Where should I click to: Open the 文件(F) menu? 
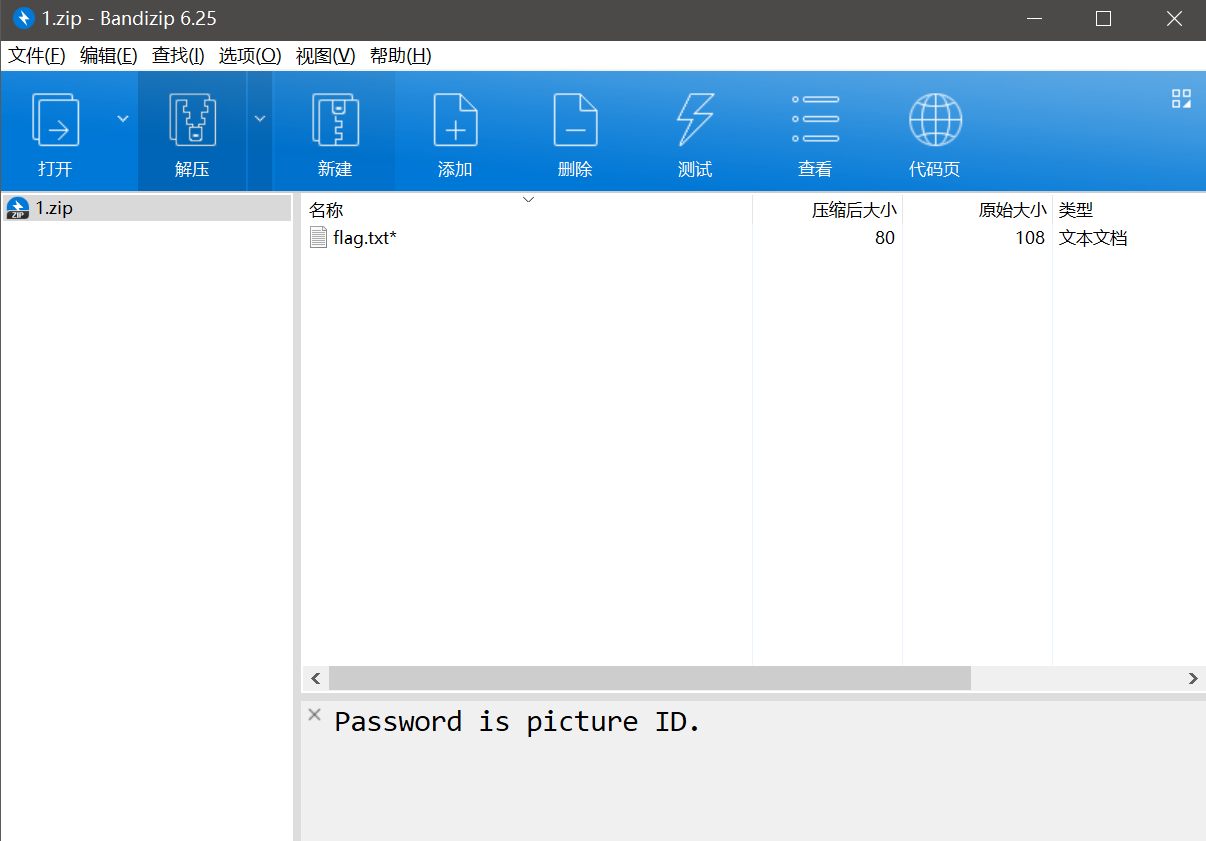click(x=37, y=56)
